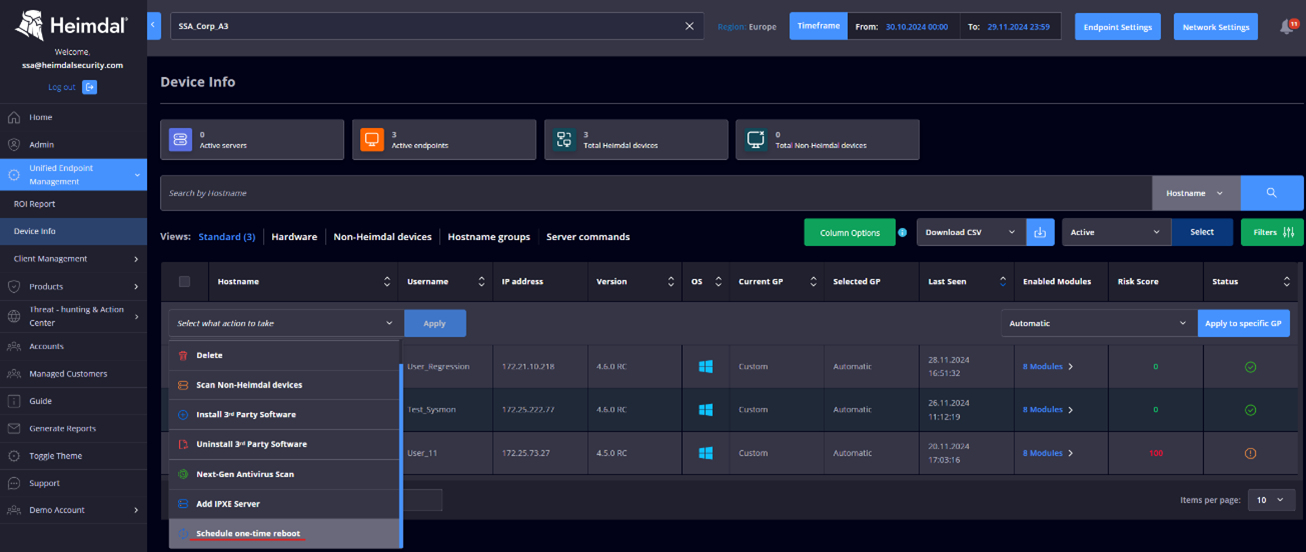
Task: Click Windows OS icon for Test_Sysmon row
Action: pos(705,410)
